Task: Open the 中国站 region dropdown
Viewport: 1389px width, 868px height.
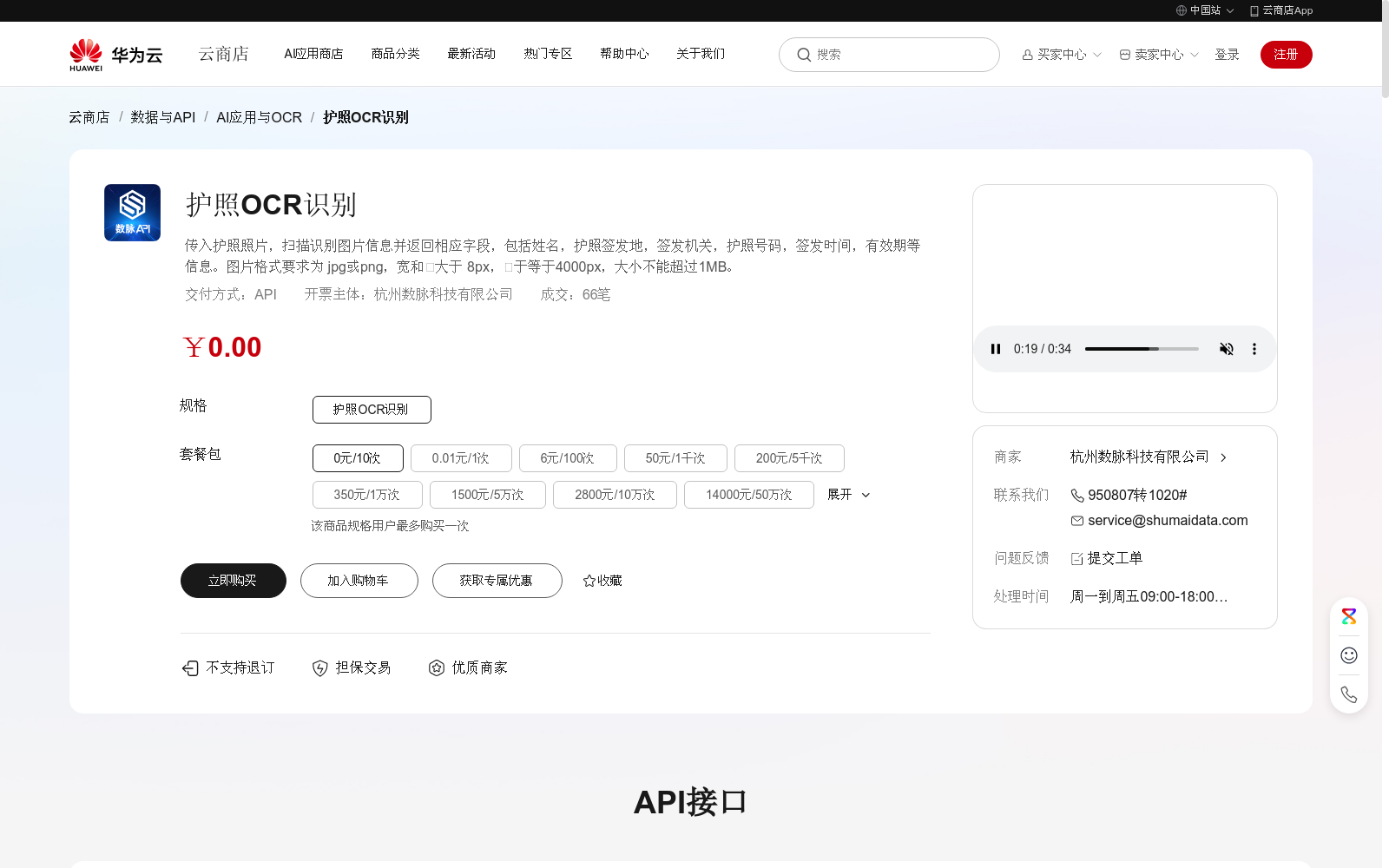Action: click(1205, 10)
